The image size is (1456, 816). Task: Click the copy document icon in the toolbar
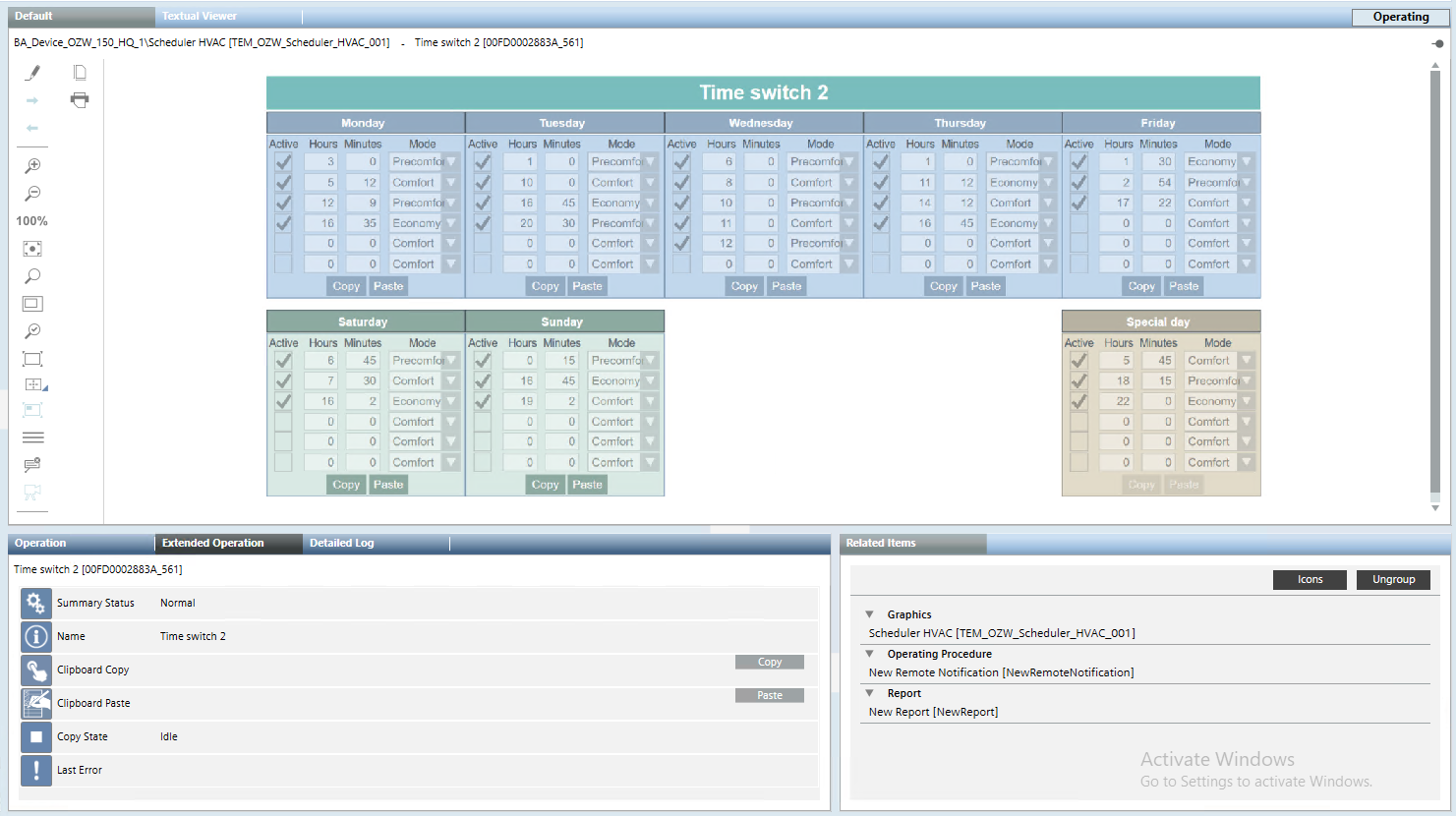[80, 72]
